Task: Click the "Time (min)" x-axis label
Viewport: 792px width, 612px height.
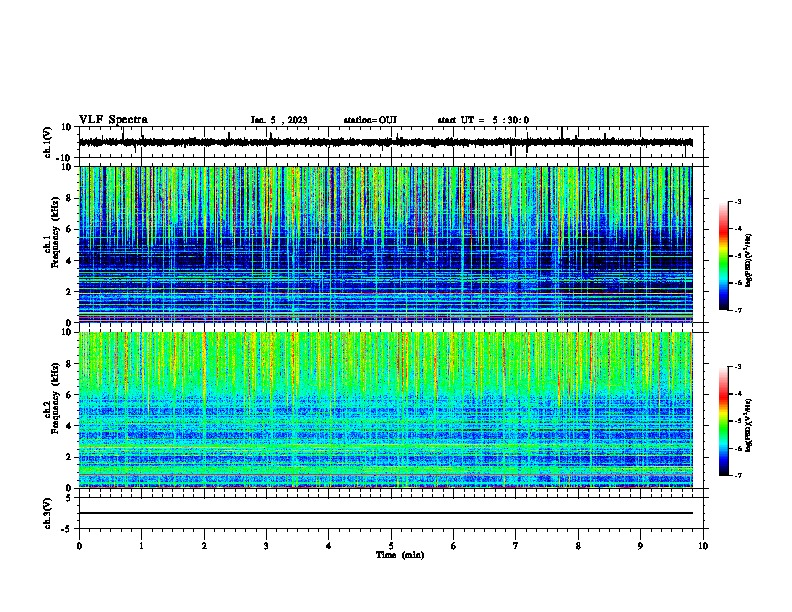Action: click(x=400, y=555)
